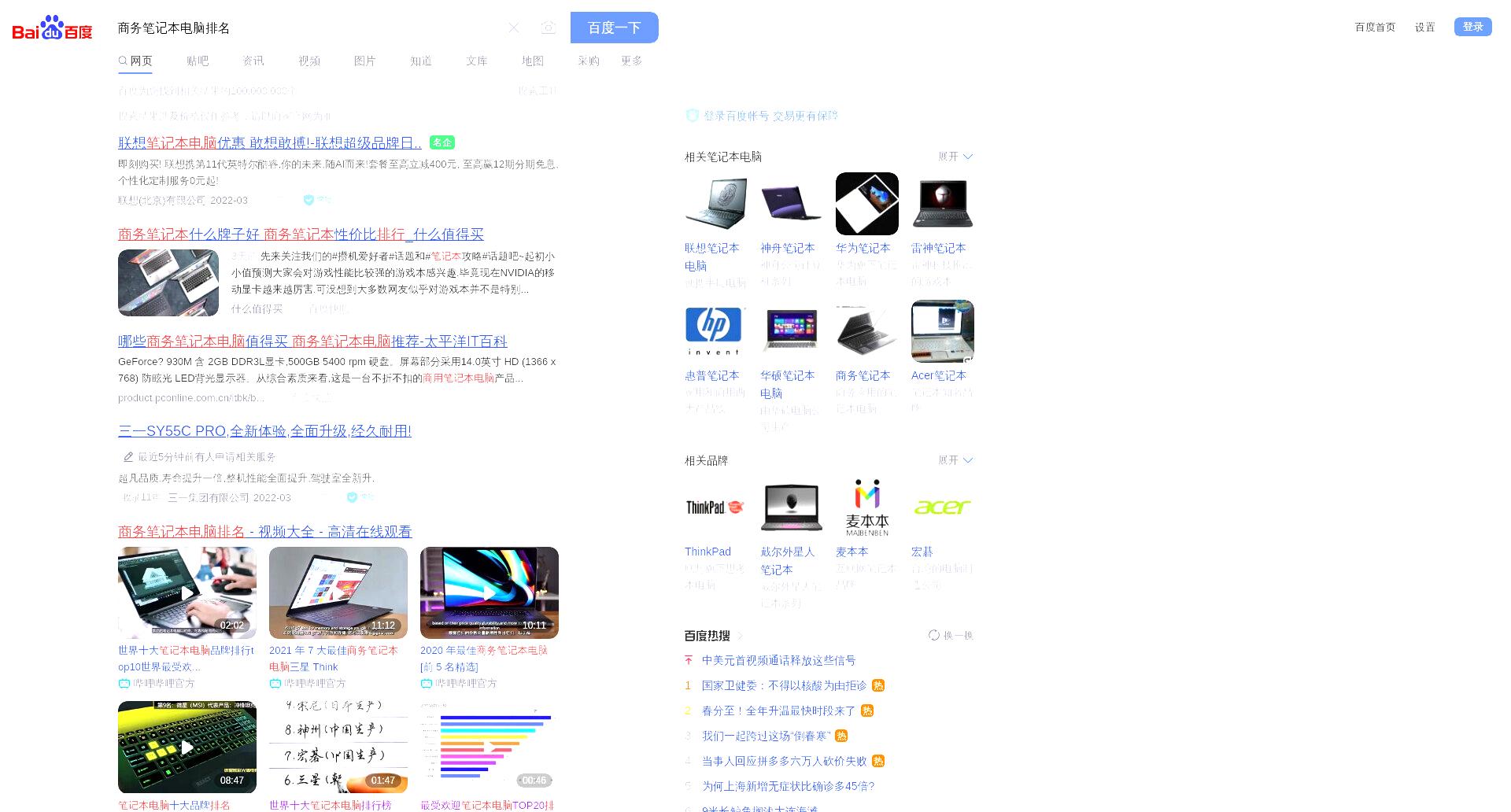Switch to 视频 tab

coord(309,61)
